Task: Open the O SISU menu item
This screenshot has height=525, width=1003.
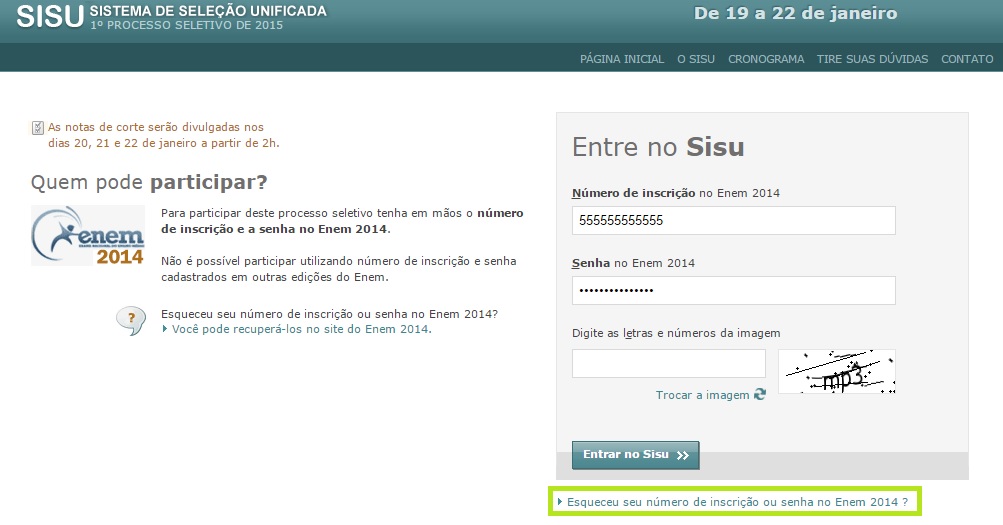Action: (696, 59)
